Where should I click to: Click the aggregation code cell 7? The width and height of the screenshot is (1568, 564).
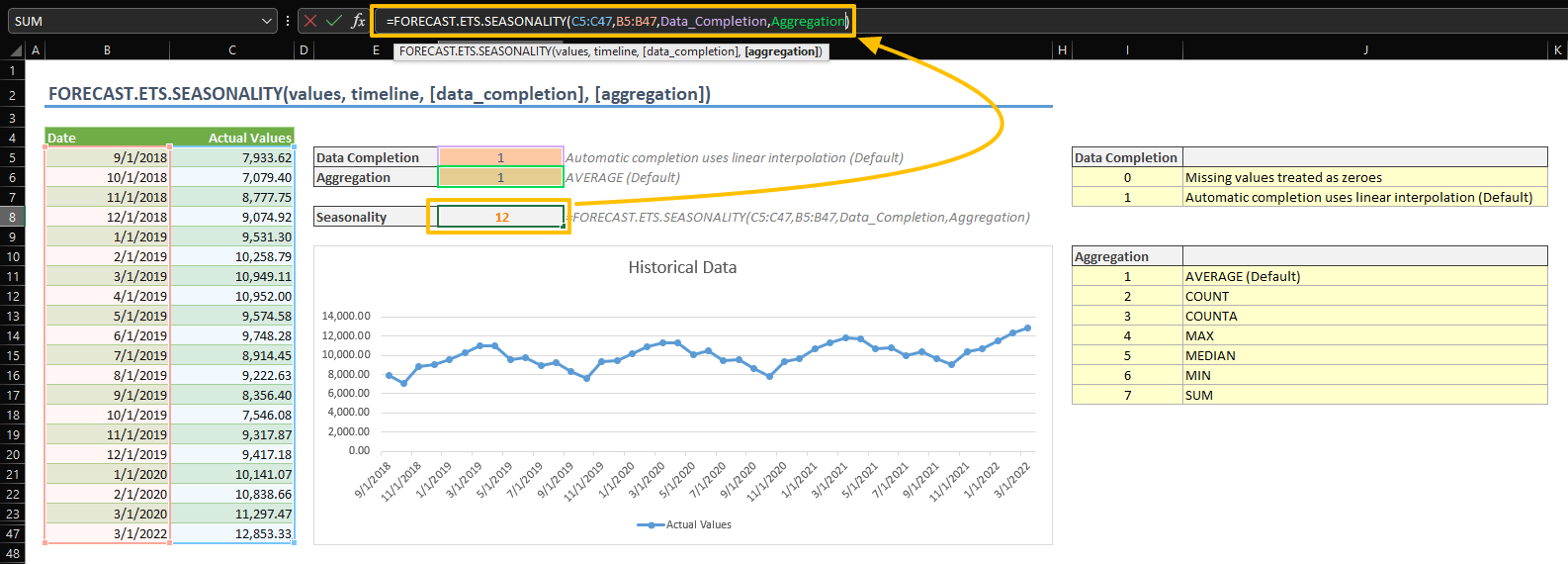tap(1127, 395)
